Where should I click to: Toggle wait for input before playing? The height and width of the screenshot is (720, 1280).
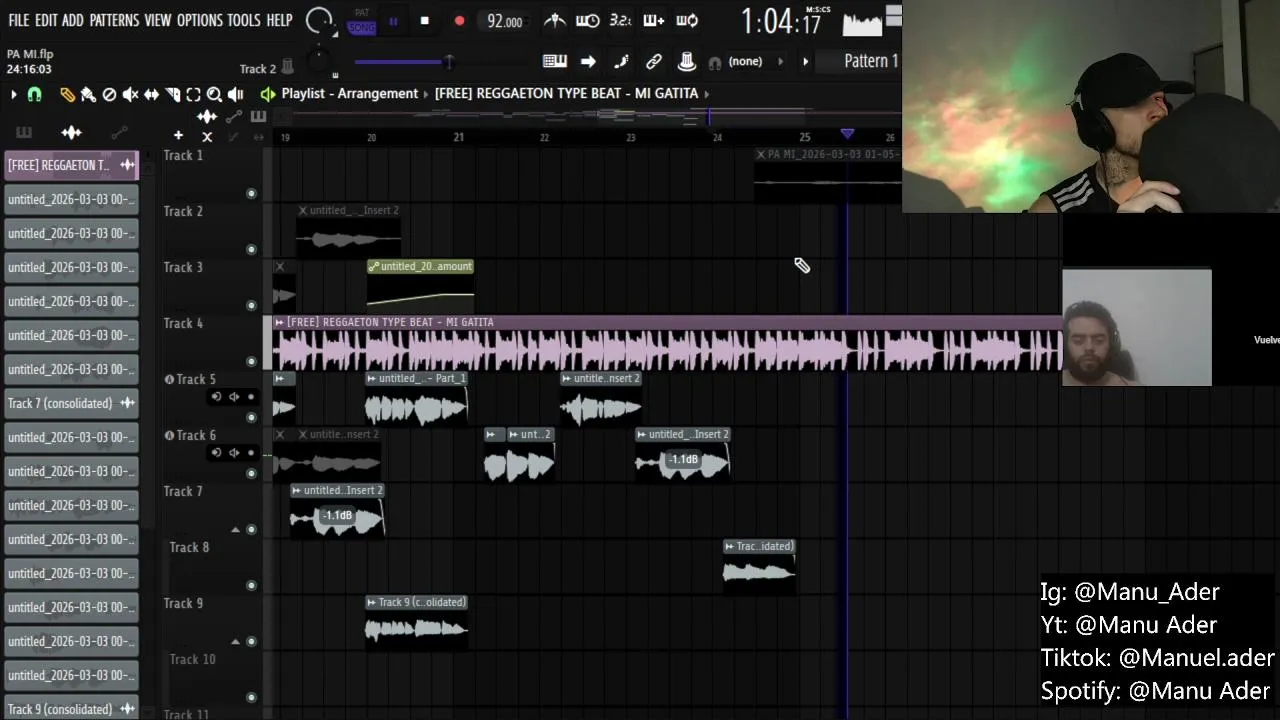588,21
